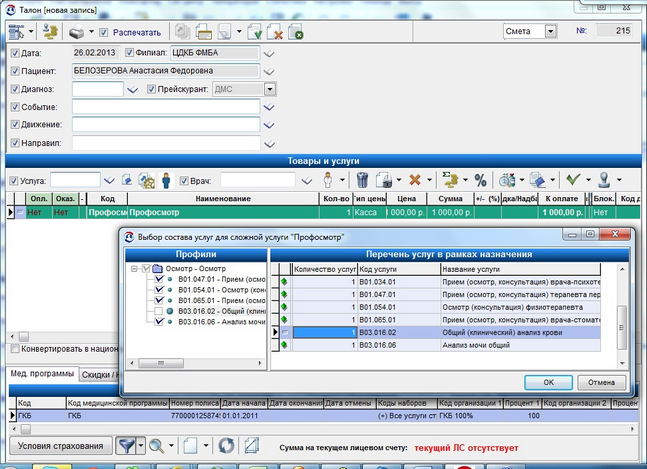This screenshot has height=469, width=647.
Task: Select the B01.047.01 tree item in Профили
Action: click(x=222, y=279)
